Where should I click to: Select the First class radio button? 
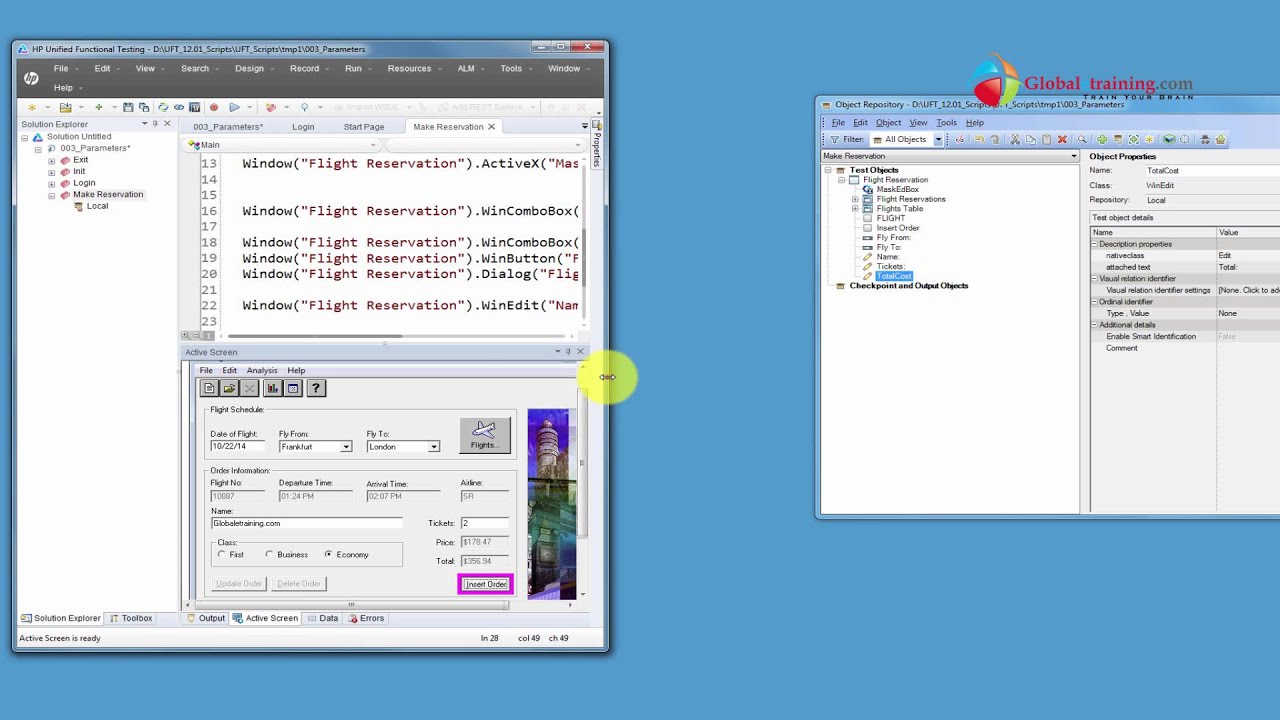point(222,554)
